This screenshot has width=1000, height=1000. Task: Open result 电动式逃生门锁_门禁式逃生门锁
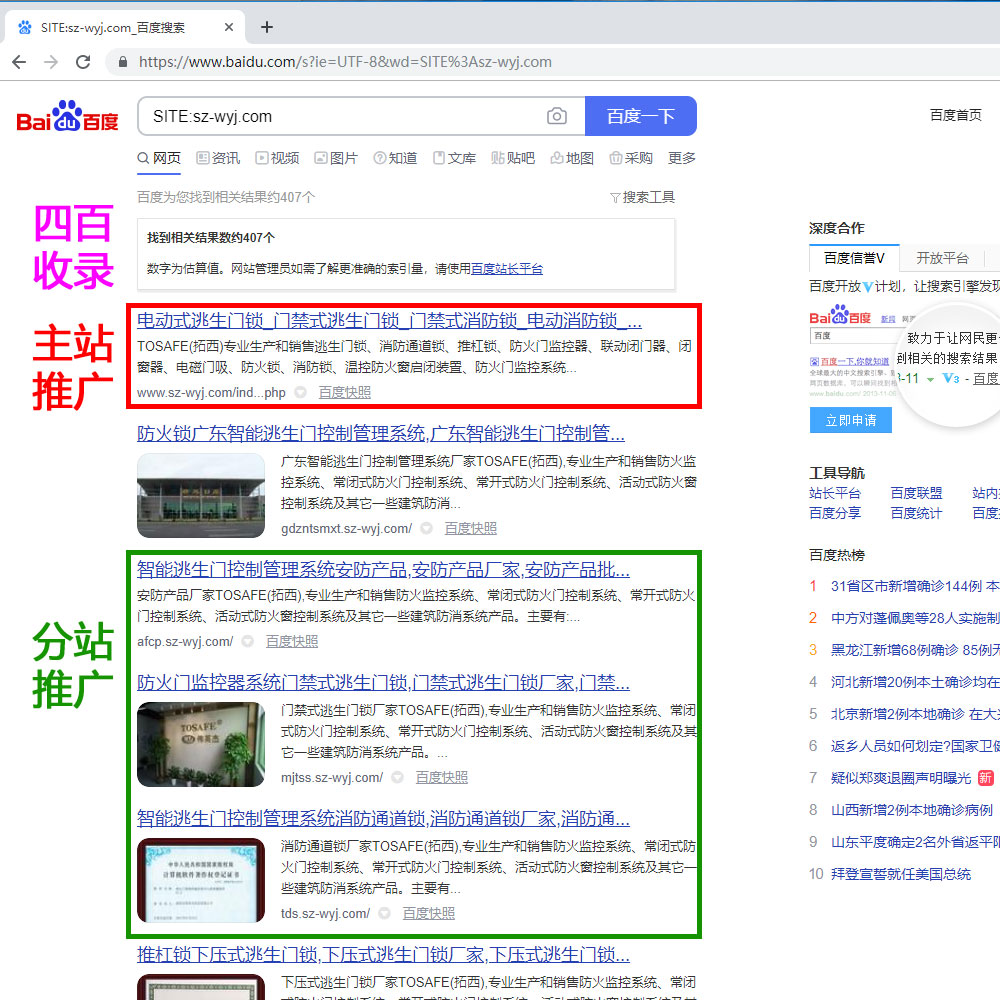[389, 321]
